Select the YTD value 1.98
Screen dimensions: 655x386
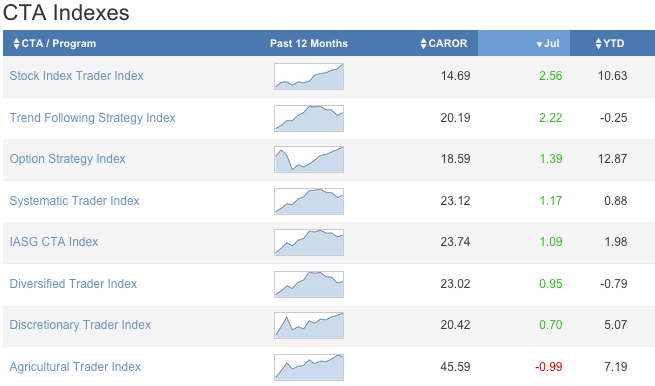point(616,242)
